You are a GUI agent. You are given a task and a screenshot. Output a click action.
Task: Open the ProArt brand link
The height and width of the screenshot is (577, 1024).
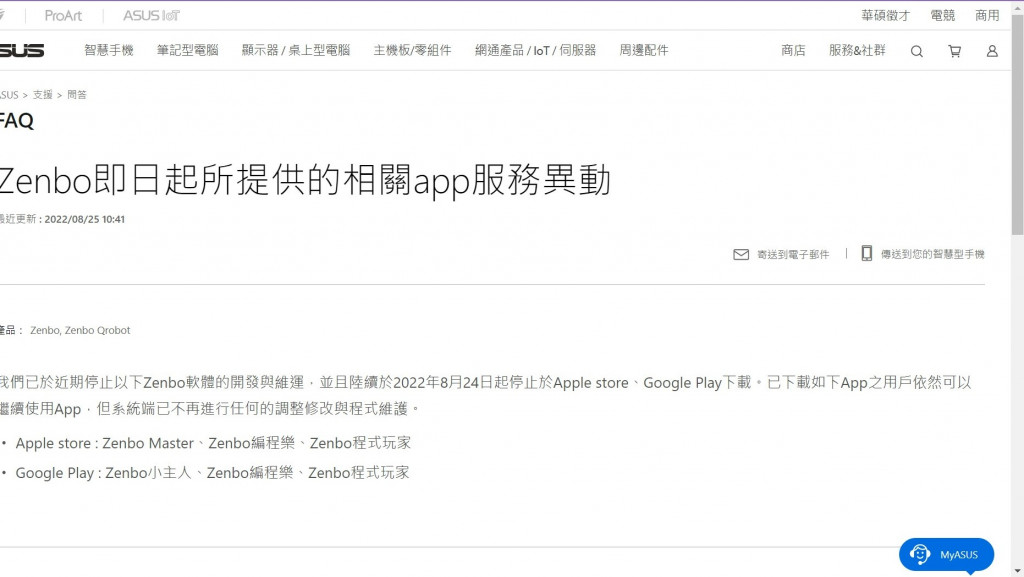coord(63,16)
